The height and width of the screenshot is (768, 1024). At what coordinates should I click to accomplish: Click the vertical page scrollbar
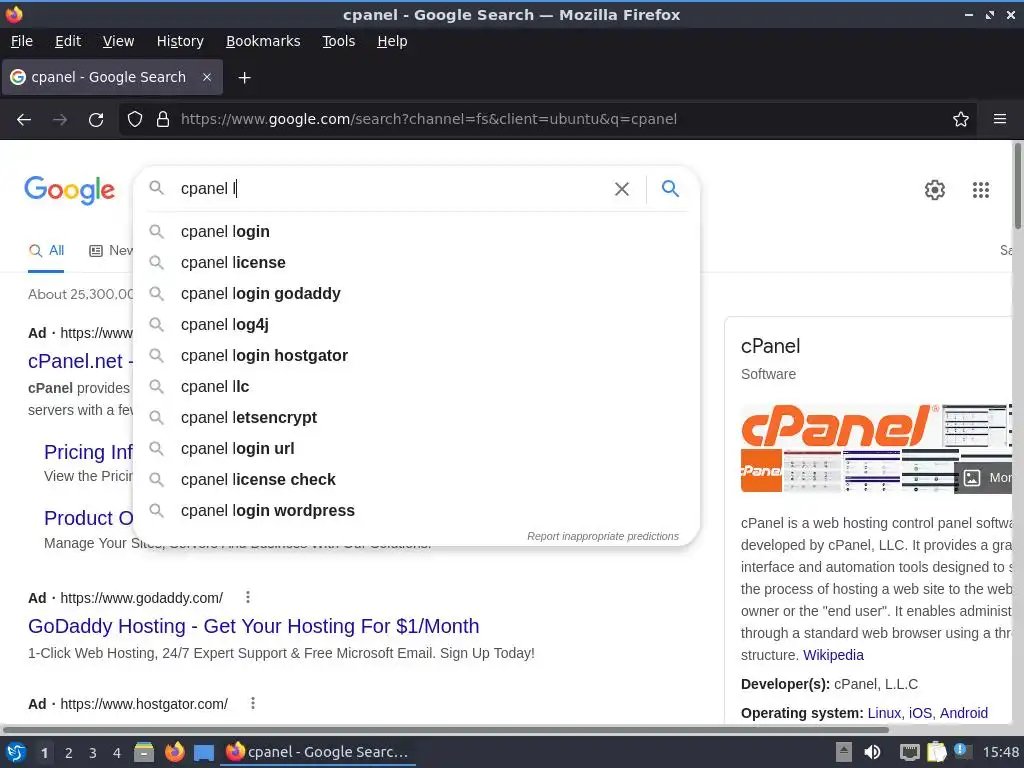coord(1017,185)
